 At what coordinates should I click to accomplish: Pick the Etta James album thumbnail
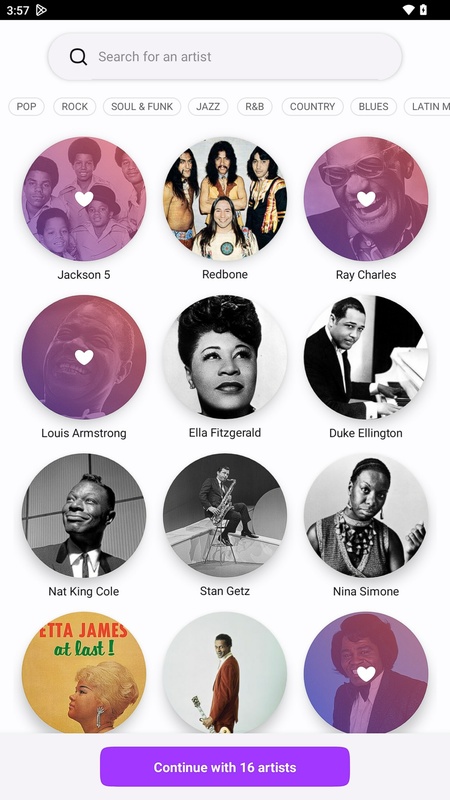tap(84, 672)
